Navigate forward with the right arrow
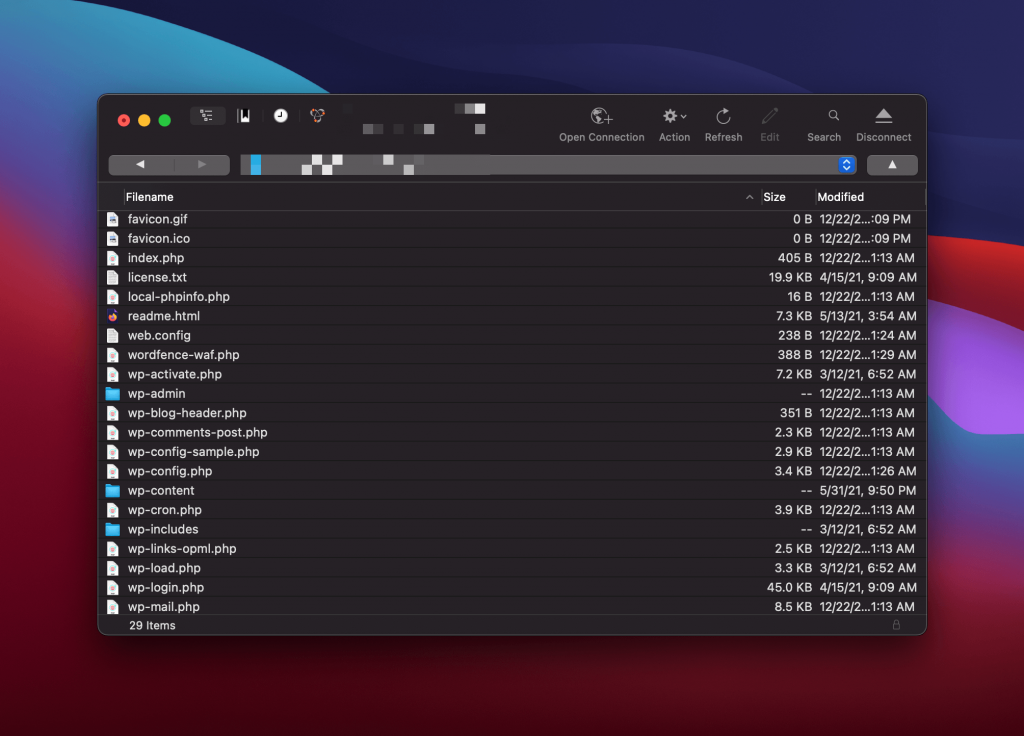The width and height of the screenshot is (1024, 736). point(202,164)
